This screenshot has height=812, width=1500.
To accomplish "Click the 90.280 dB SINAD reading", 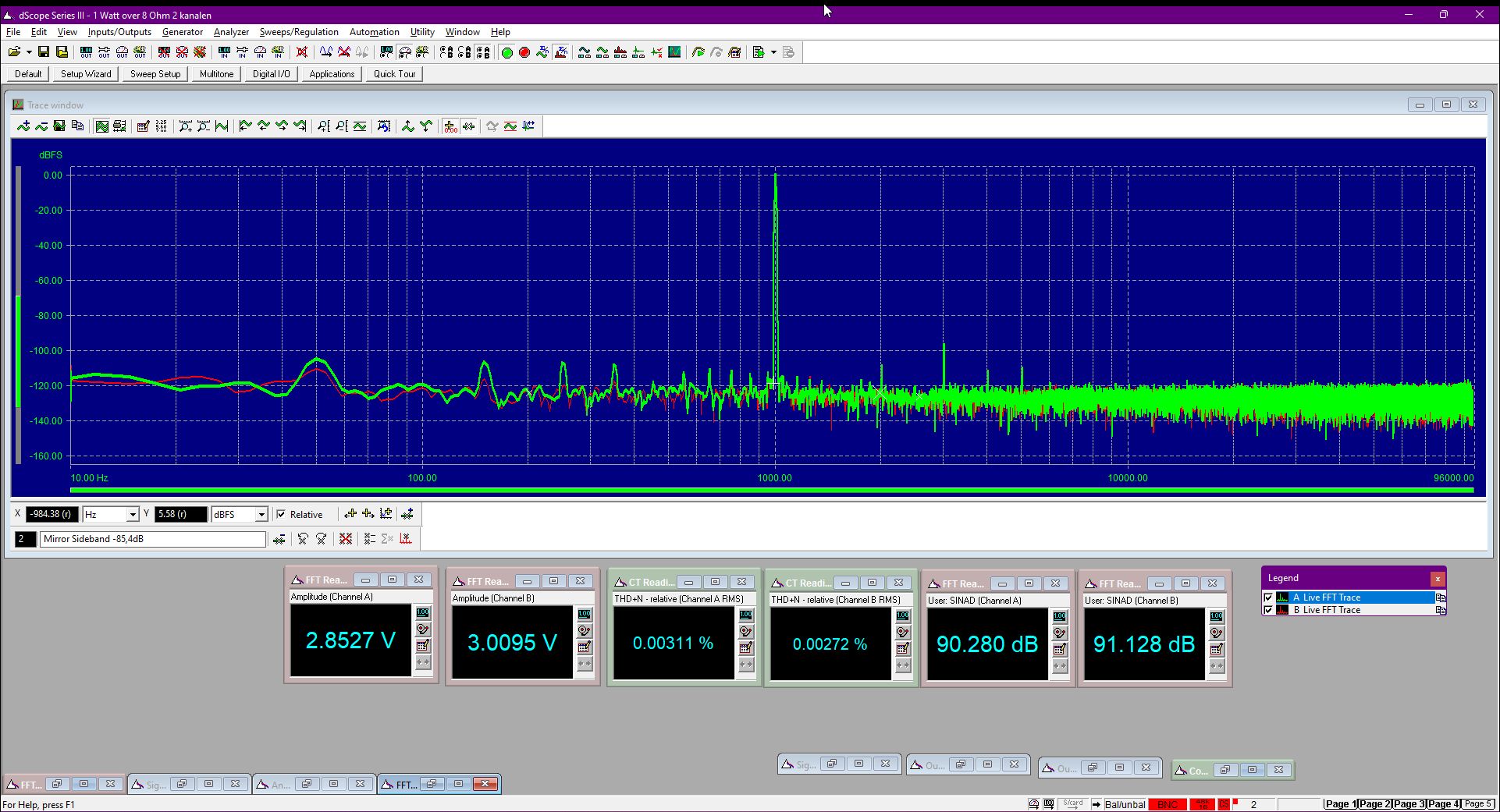I will coord(987,644).
